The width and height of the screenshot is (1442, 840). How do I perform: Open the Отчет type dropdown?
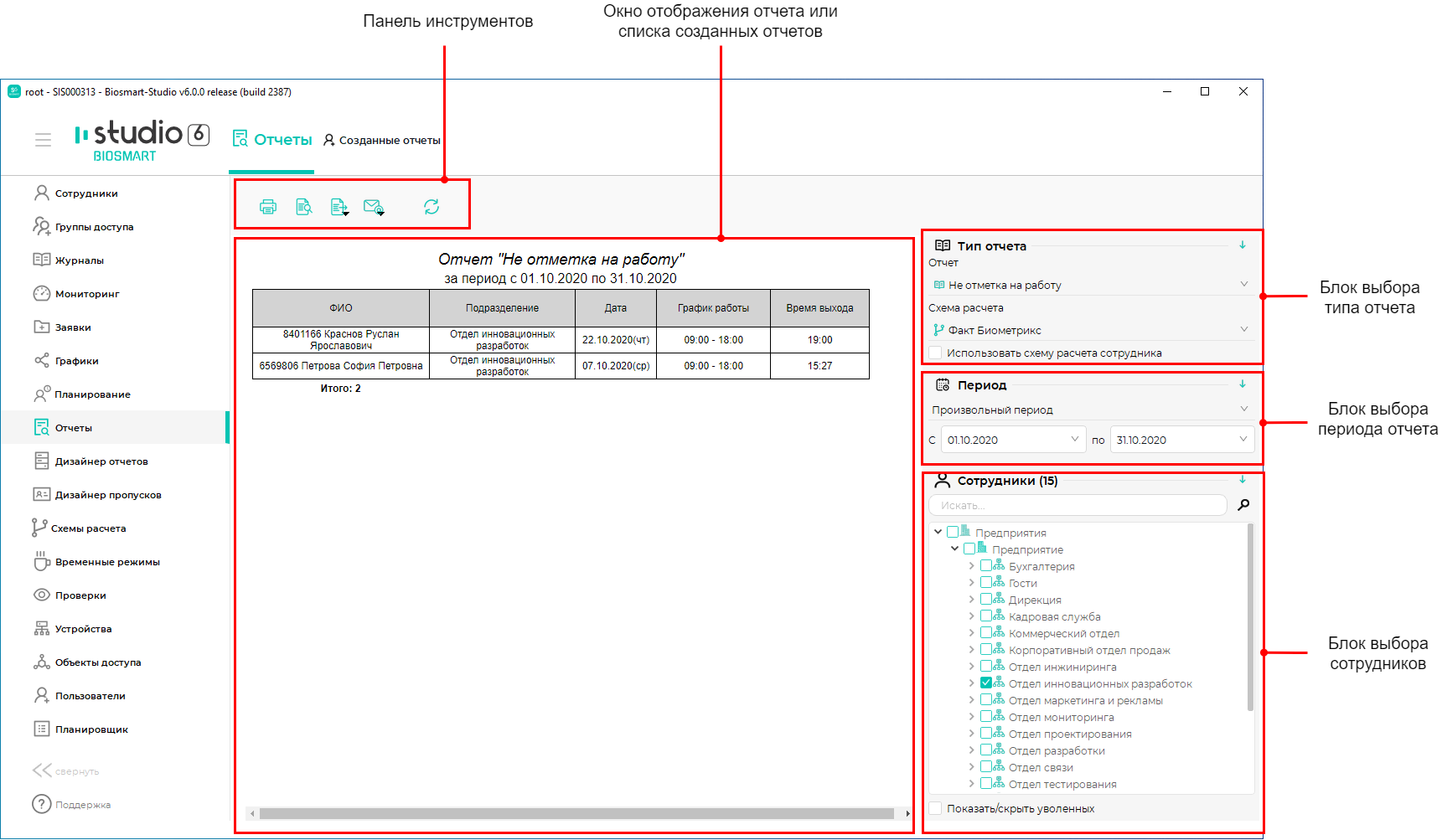pyautogui.click(x=1091, y=285)
